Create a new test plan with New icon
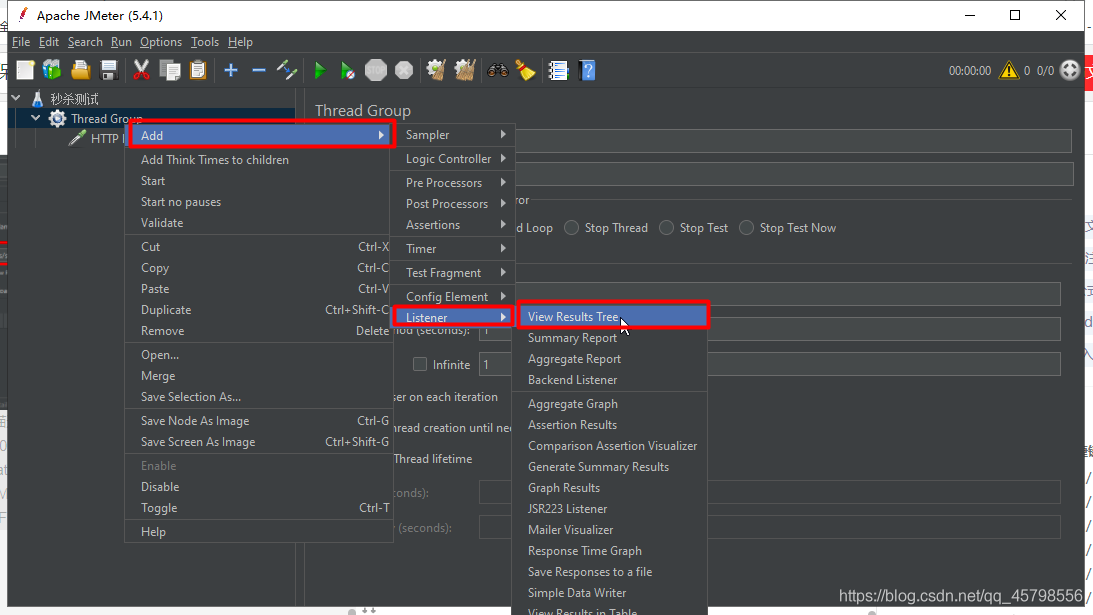This screenshot has height=615, width=1093. [25, 70]
